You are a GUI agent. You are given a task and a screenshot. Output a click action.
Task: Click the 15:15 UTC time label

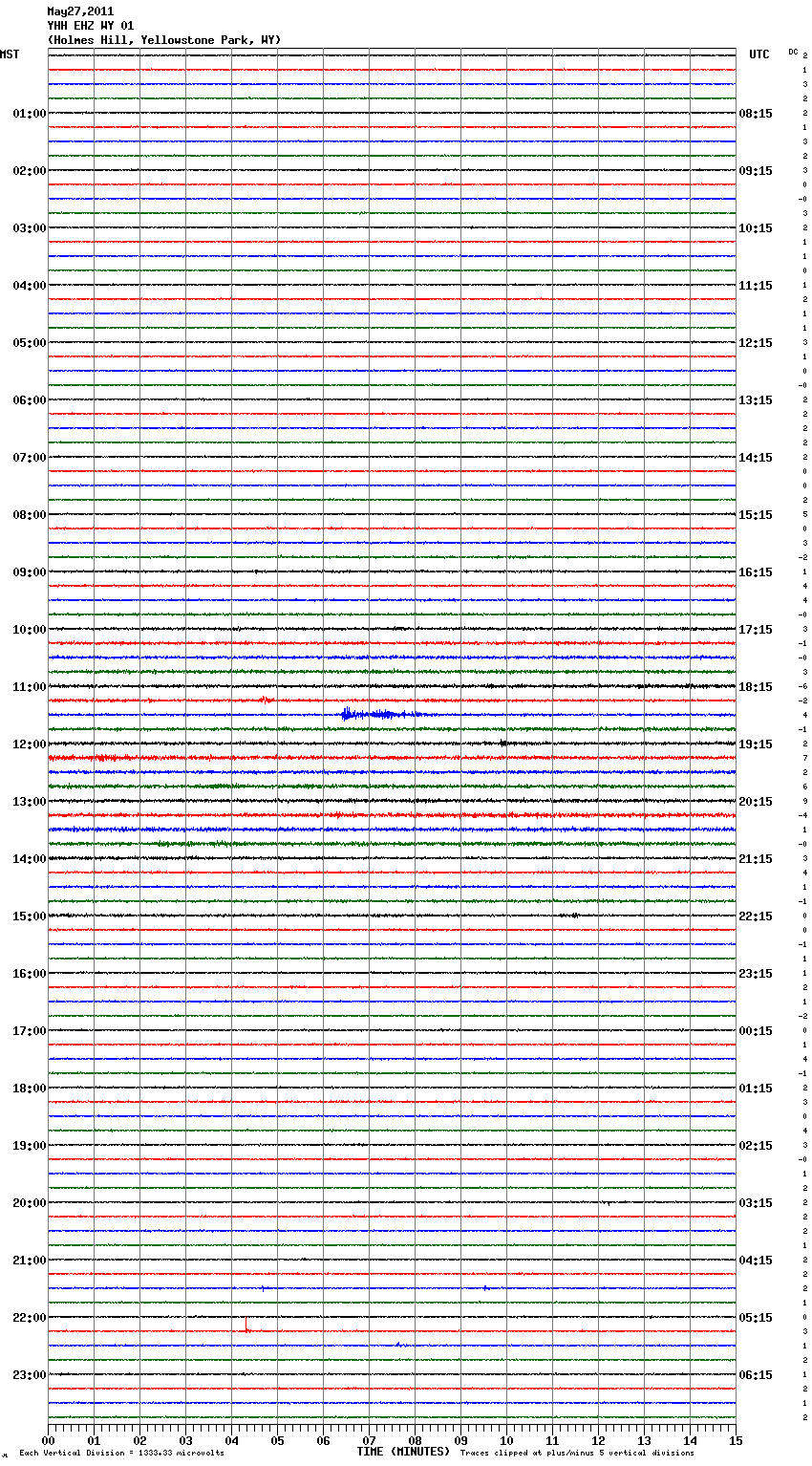point(756,515)
